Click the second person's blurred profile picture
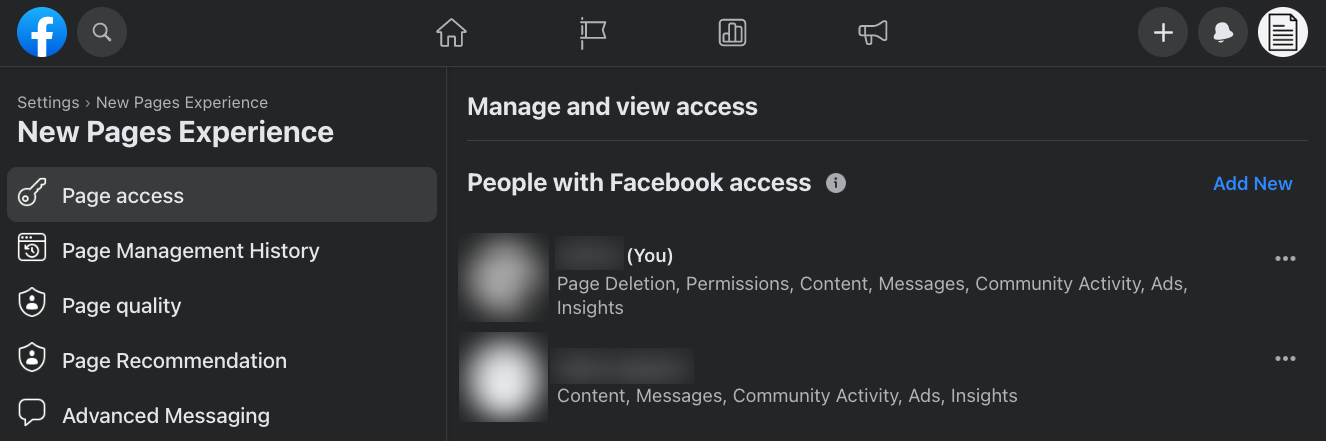The width and height of the screenshot is (1326, 441). [x=503, y=377]
